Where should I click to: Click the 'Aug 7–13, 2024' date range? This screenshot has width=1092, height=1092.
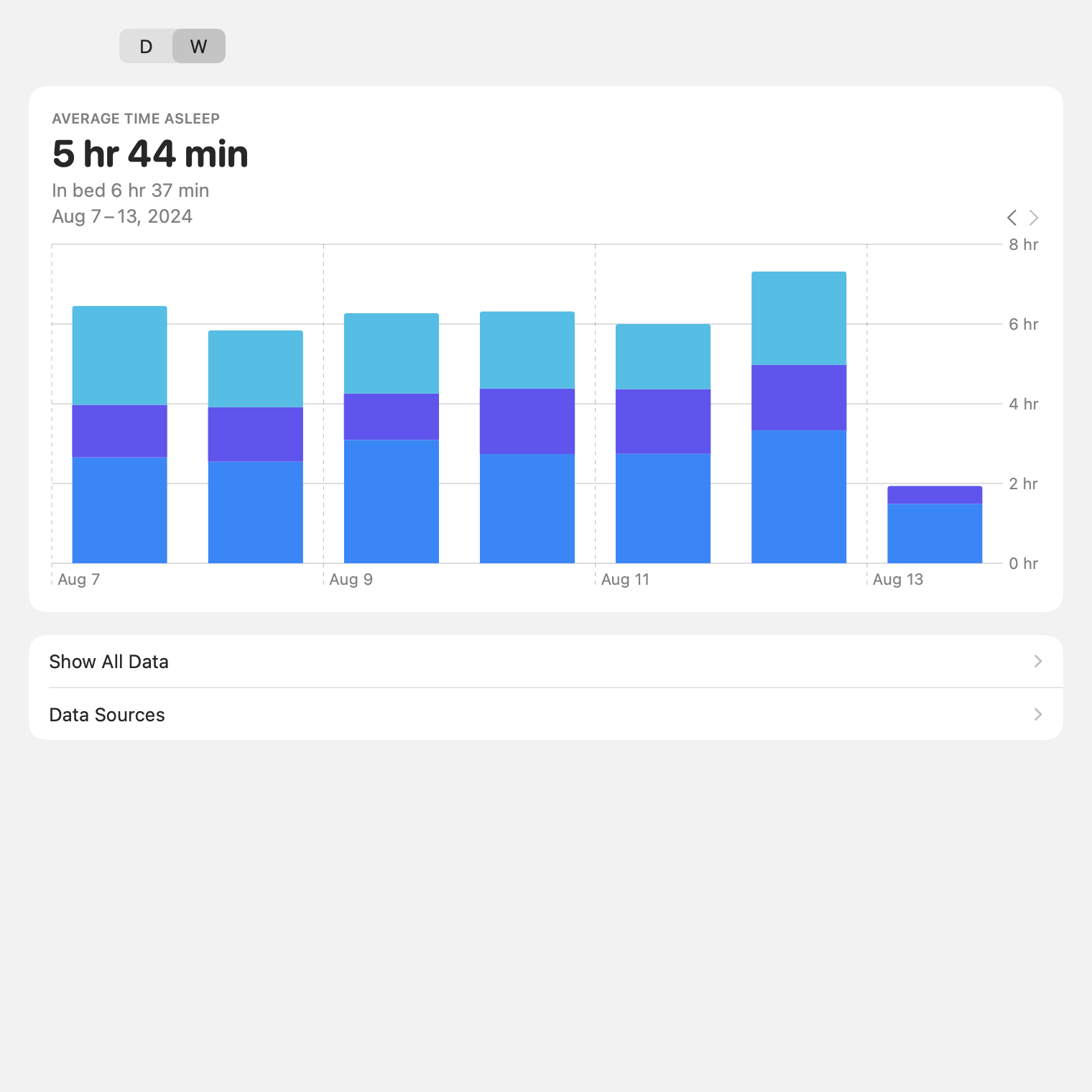point(122,216)
